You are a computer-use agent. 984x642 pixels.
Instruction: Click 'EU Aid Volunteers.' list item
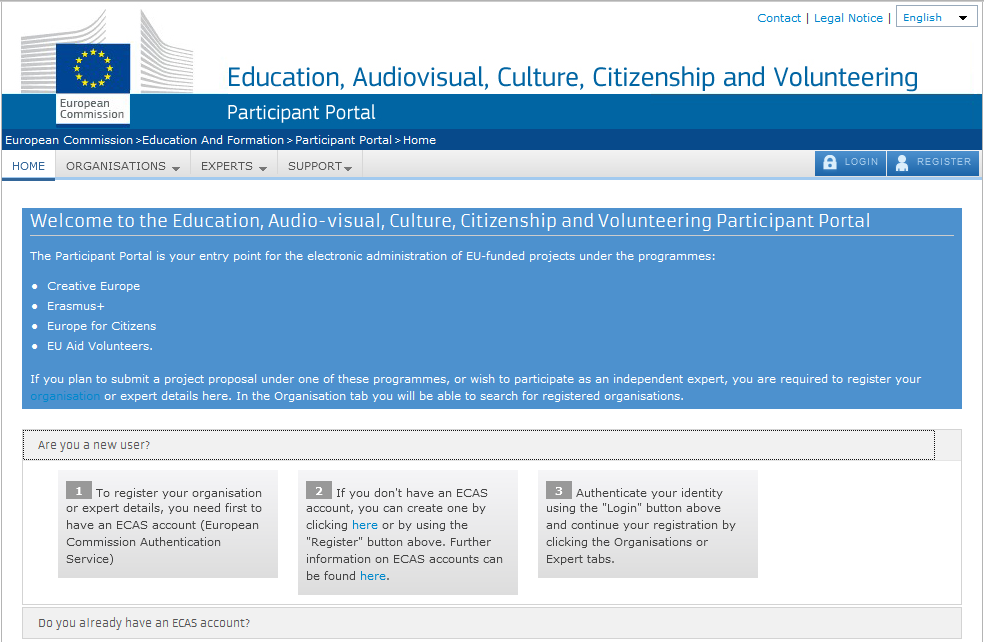click(x=100, y=346)
